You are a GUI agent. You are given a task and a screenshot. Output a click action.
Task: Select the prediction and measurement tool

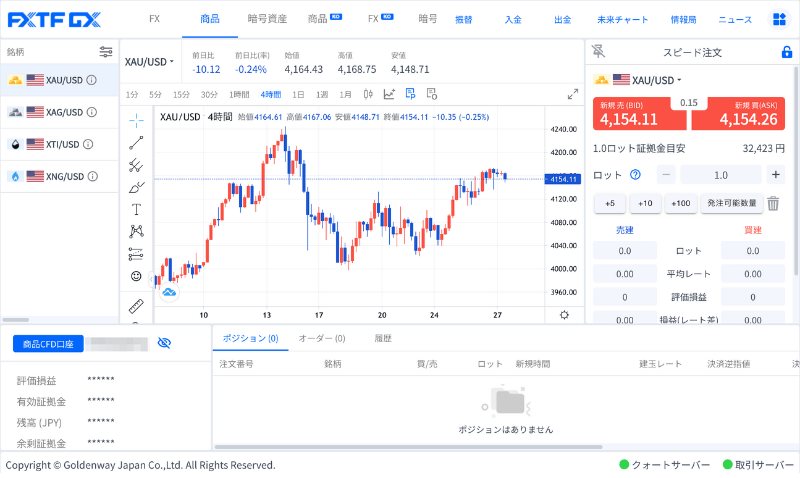click(x=136, y=254)
